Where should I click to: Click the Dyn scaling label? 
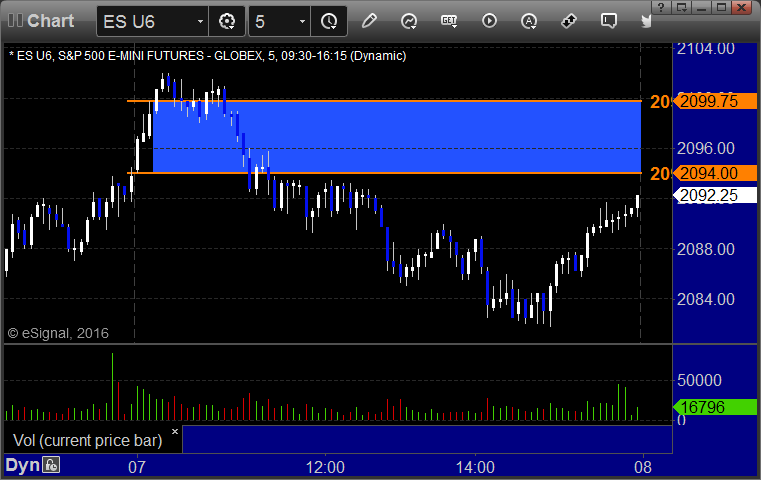point(22,465)
